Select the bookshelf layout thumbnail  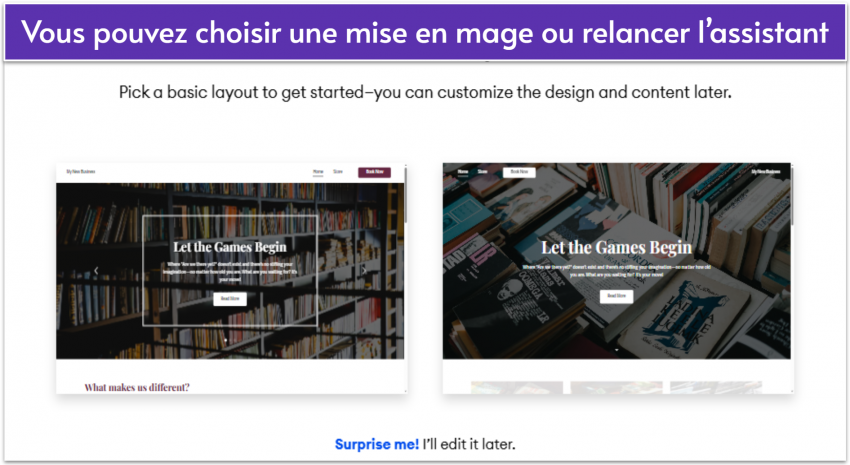click(231, 278)
